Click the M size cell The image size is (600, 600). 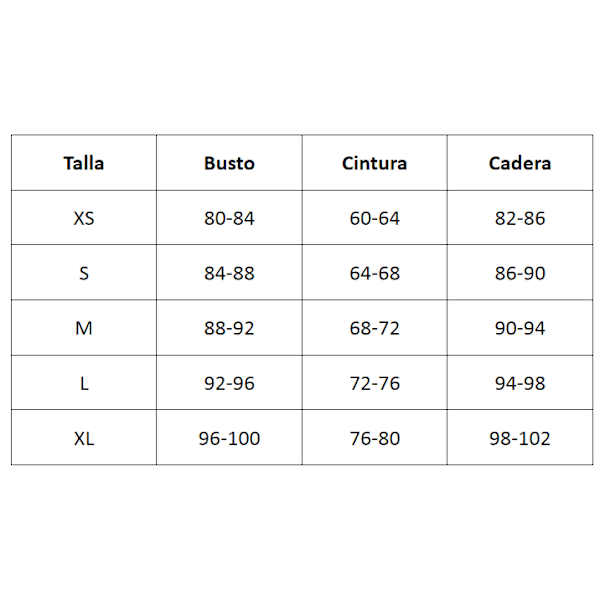tap(84, 328)
